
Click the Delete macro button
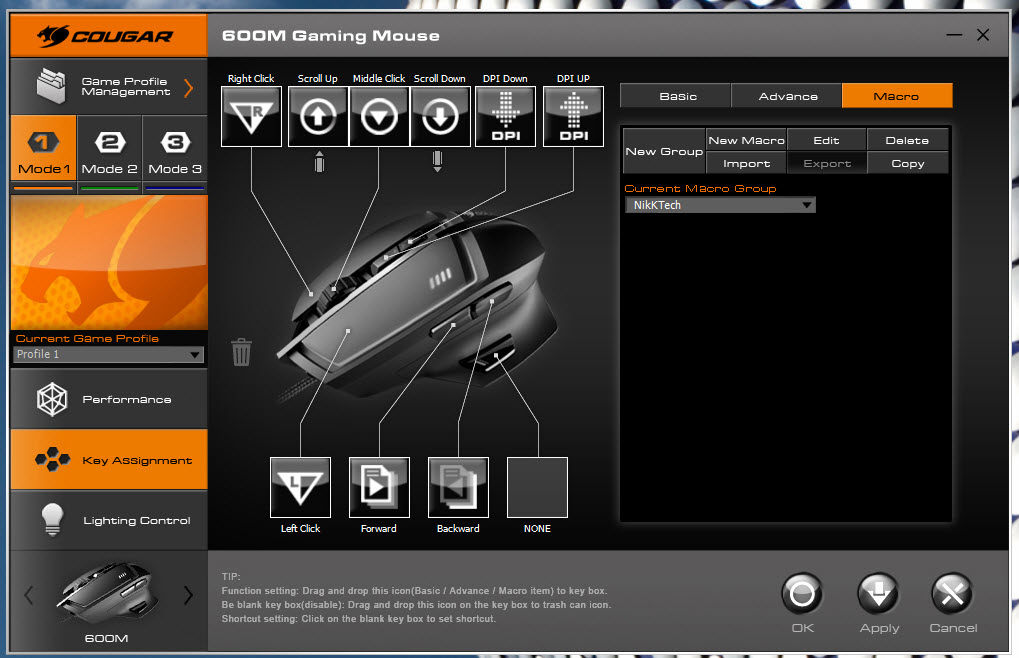(907, 140)
